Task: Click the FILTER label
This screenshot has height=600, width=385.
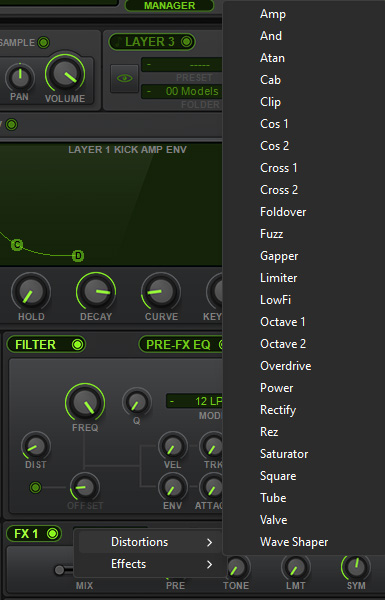Action: pos(35,345)
